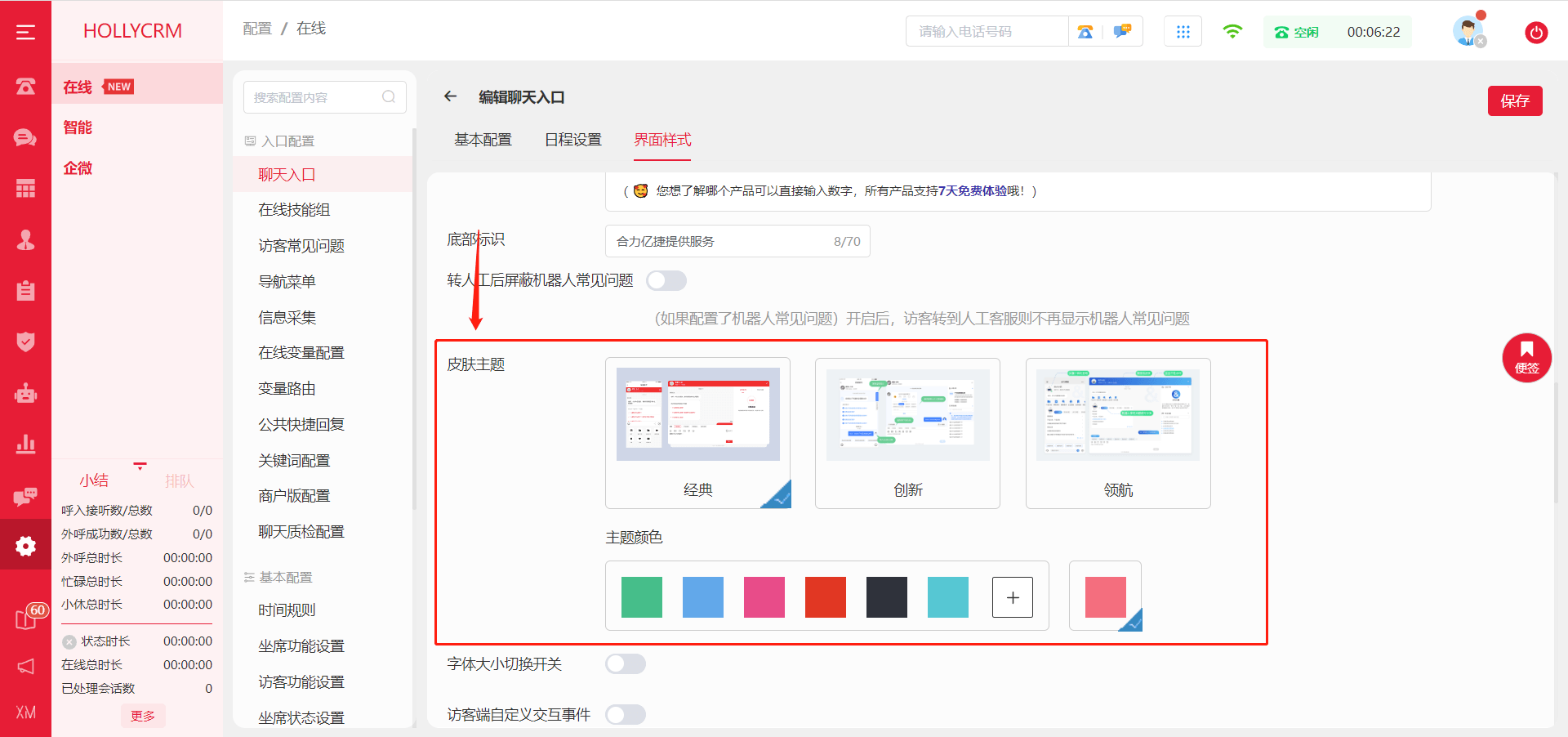Open the 便签 sticky note floating button

tap(1526, 358)
